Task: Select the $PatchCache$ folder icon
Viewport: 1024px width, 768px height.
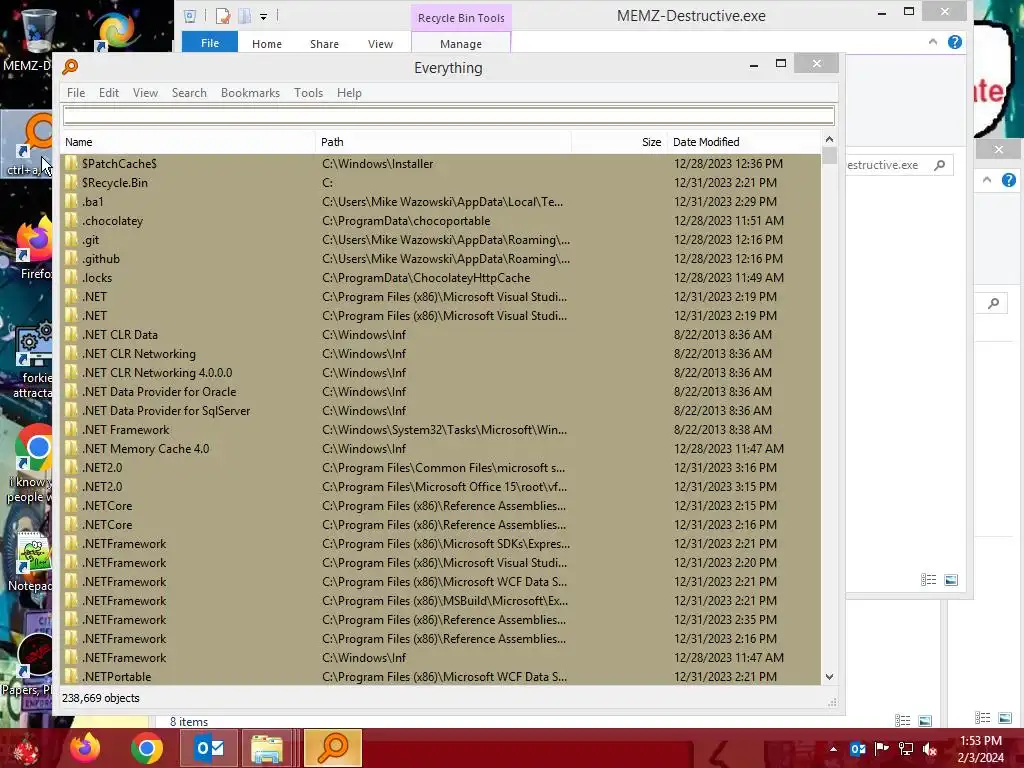Action: (x=71, y=163)
